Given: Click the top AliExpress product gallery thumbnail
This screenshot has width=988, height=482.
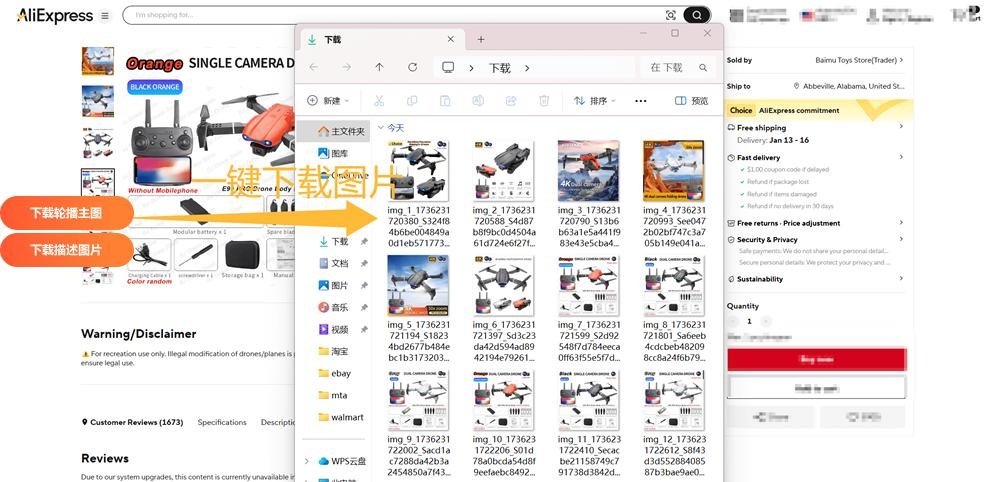Looking at the screenshot, I should (98, 61).
